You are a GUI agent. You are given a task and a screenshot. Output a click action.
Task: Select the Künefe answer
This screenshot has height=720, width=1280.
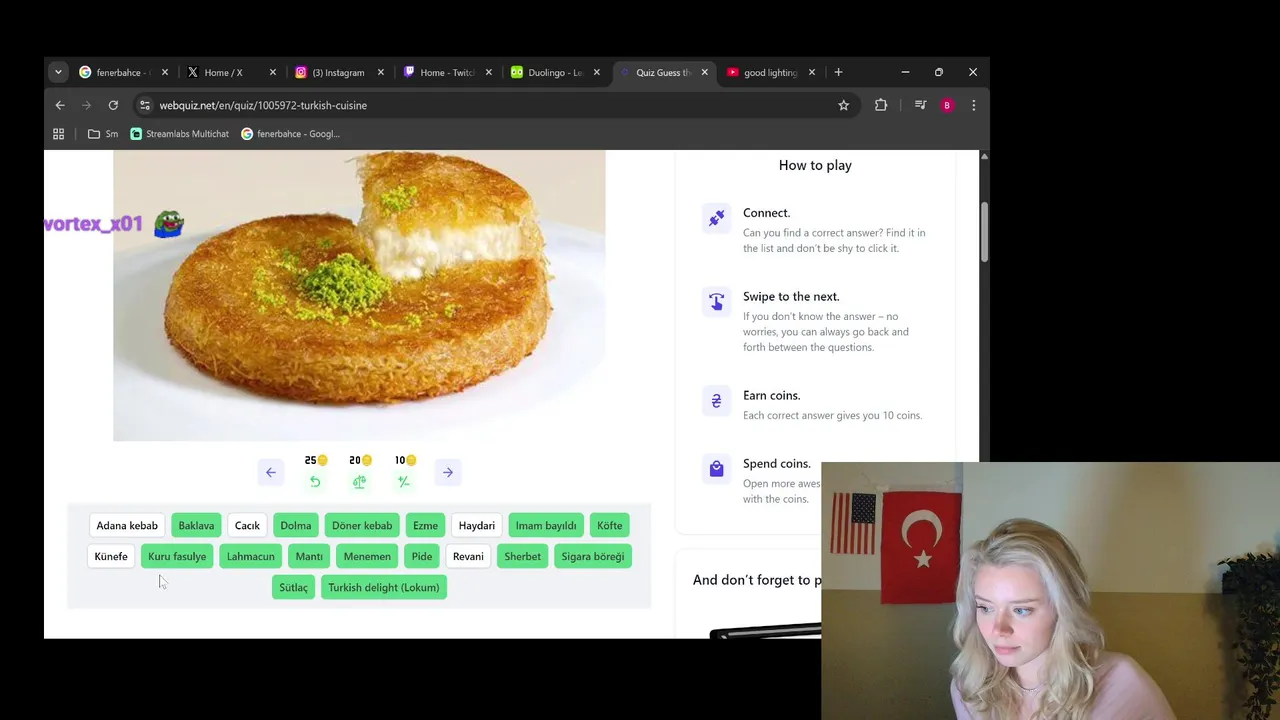[x=111, y=556]
